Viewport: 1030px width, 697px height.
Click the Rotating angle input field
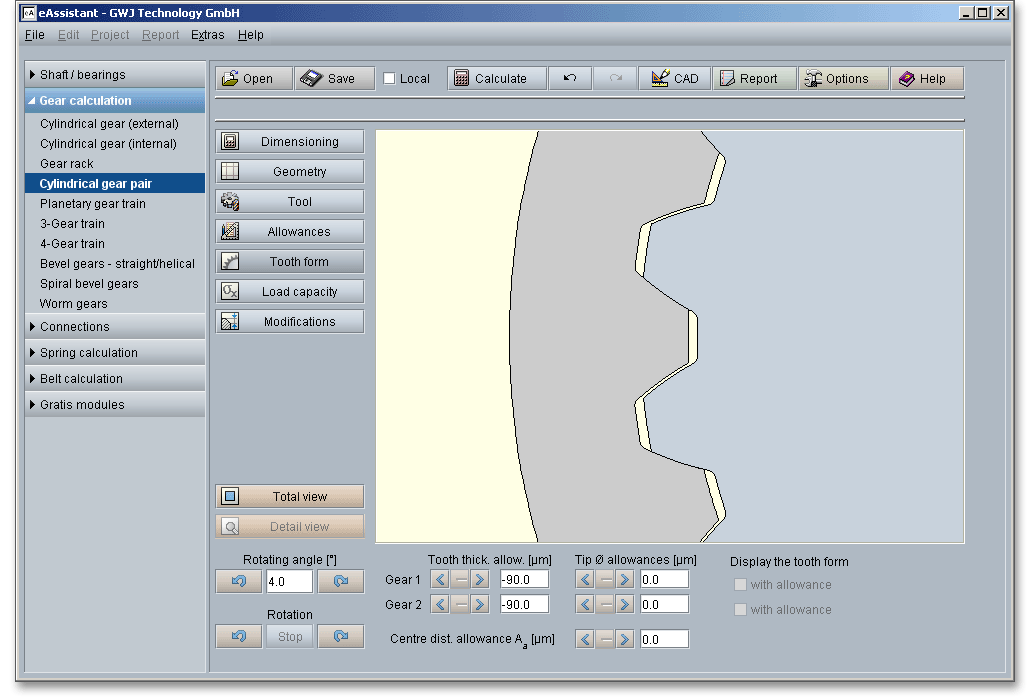pyautogui.click(x=289, y=582)
